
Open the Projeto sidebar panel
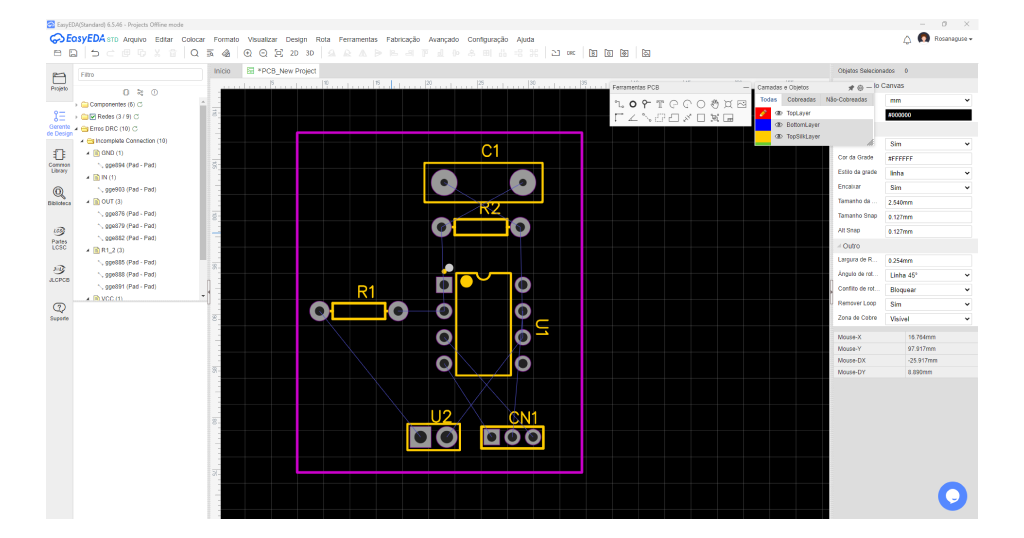pyautogui.click(x=59, y=82)
